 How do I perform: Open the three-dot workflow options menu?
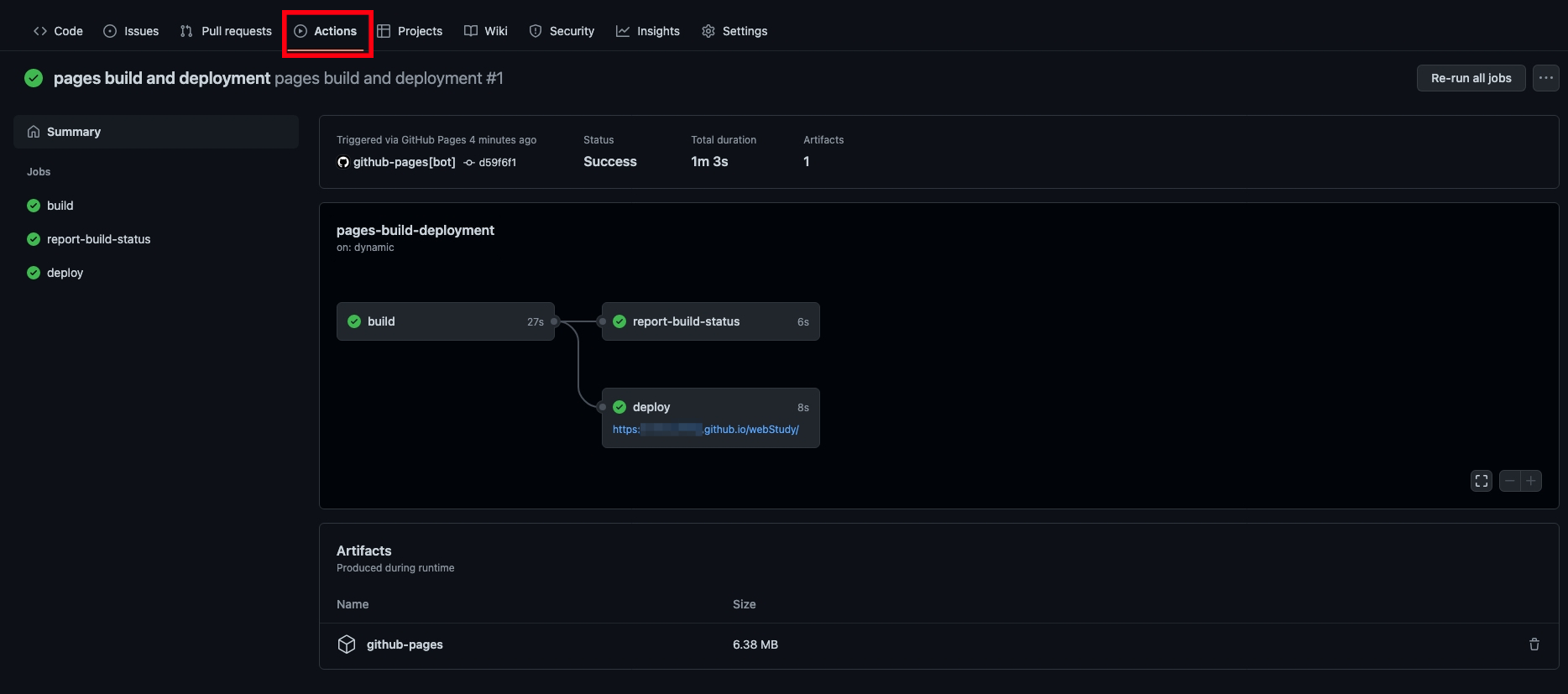(1546, 78)
